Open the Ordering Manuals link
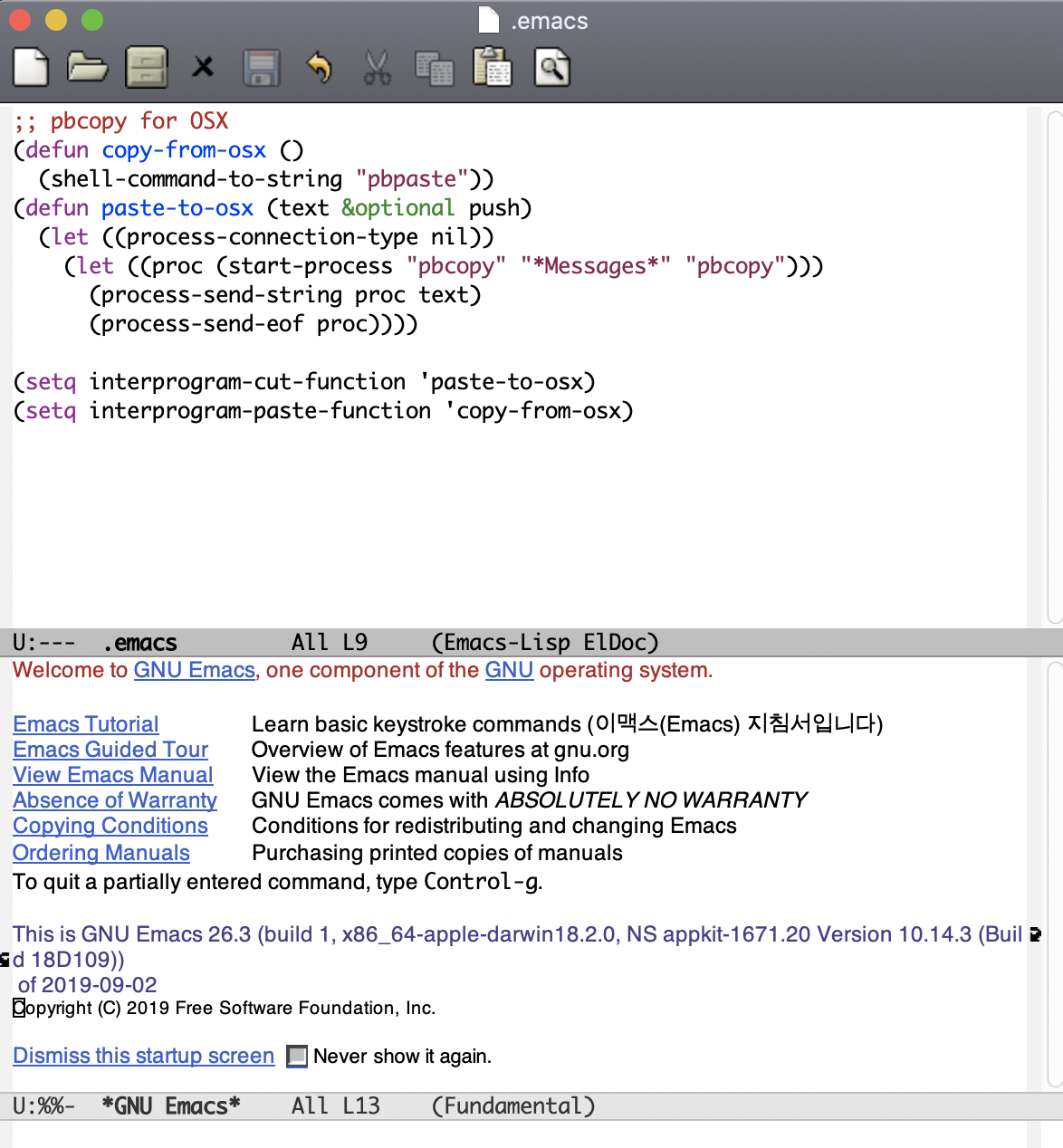Viewport: 1063px width, 1148px height. click(x=101, y=853)
